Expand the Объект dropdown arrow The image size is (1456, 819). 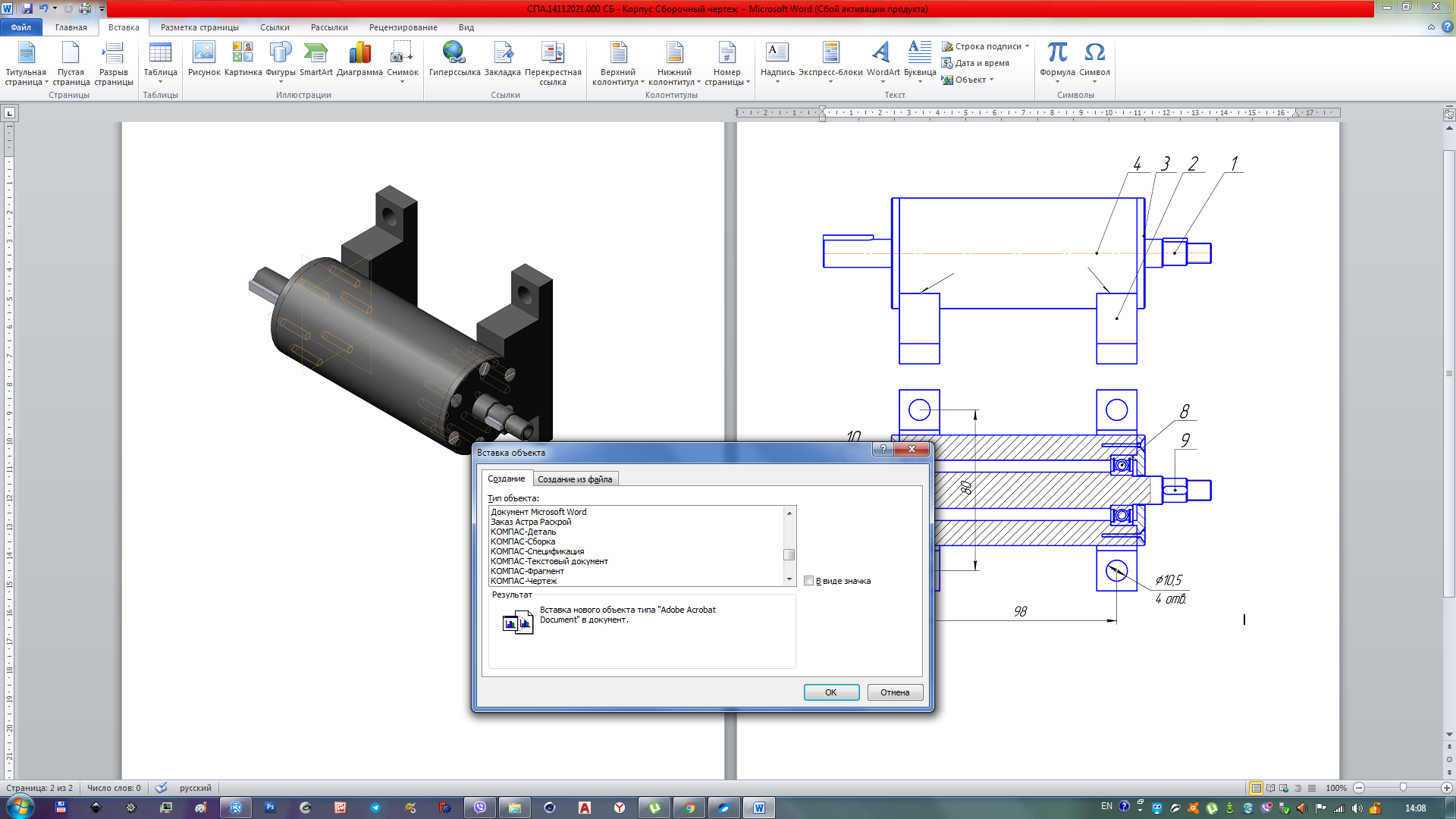point(991,80)
